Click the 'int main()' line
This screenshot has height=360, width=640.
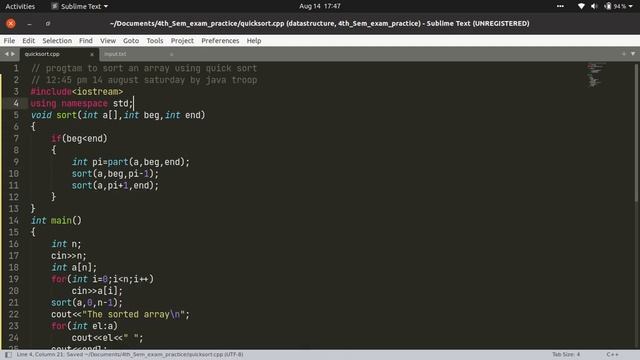pyautogui.click(x=56, y=220)
